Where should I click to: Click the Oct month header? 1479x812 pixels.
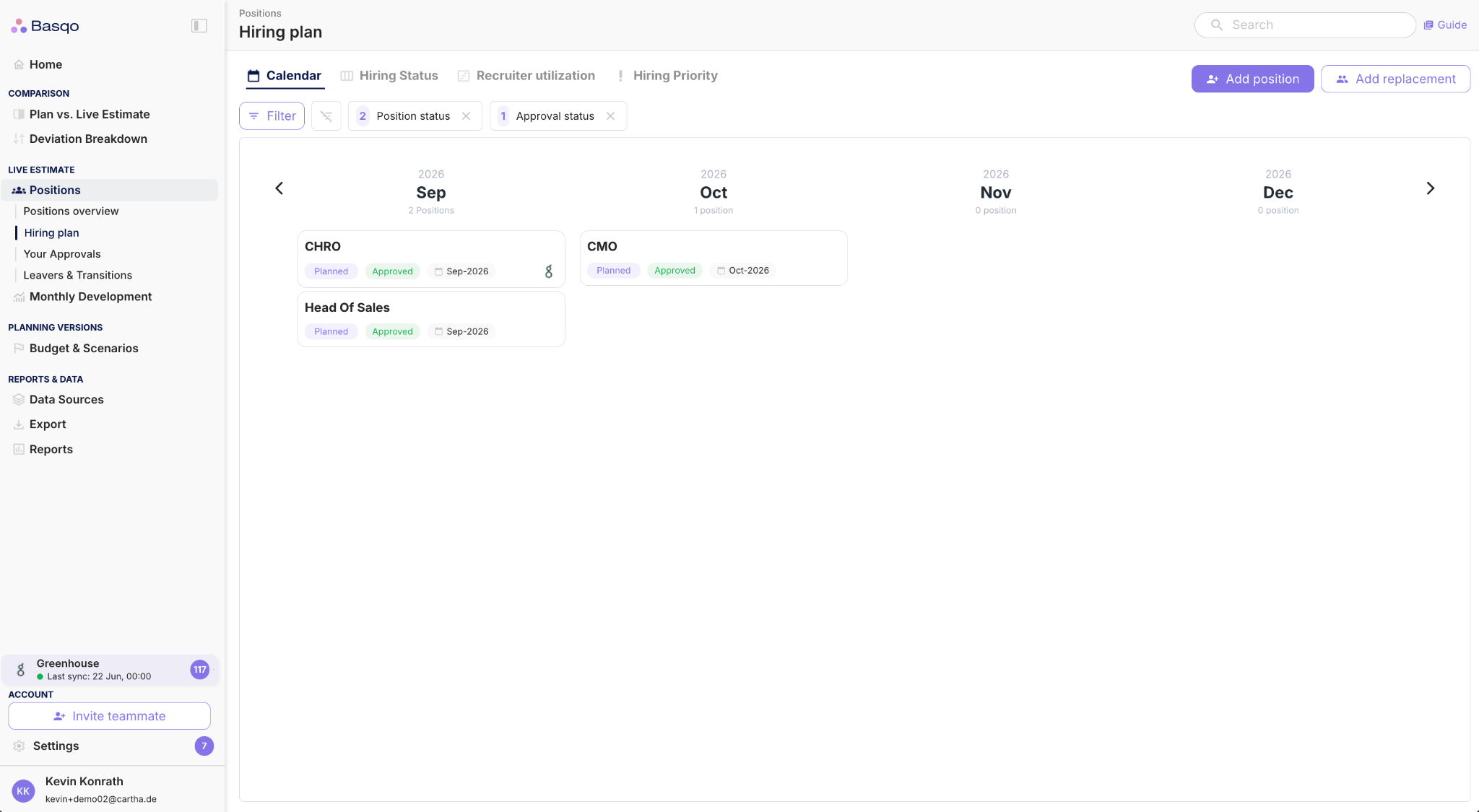point(714,192)
